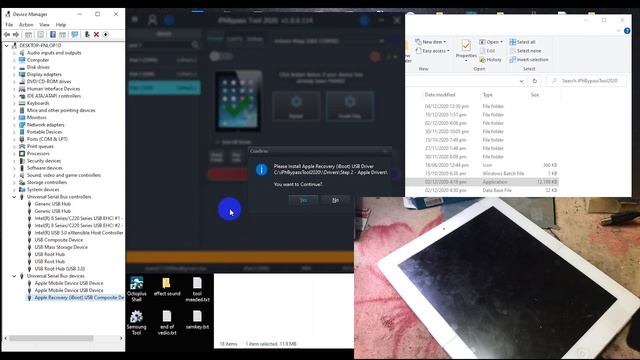Open the View menu in Device Manager
The width and height of the screenshot is (640, 360).
[x=44, y=25]
